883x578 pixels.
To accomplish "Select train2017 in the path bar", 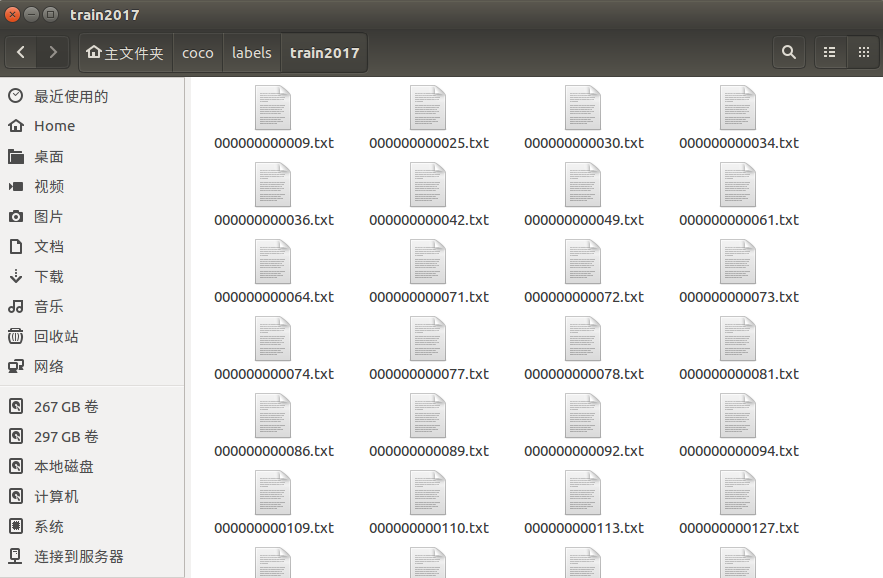I will 324,53.
